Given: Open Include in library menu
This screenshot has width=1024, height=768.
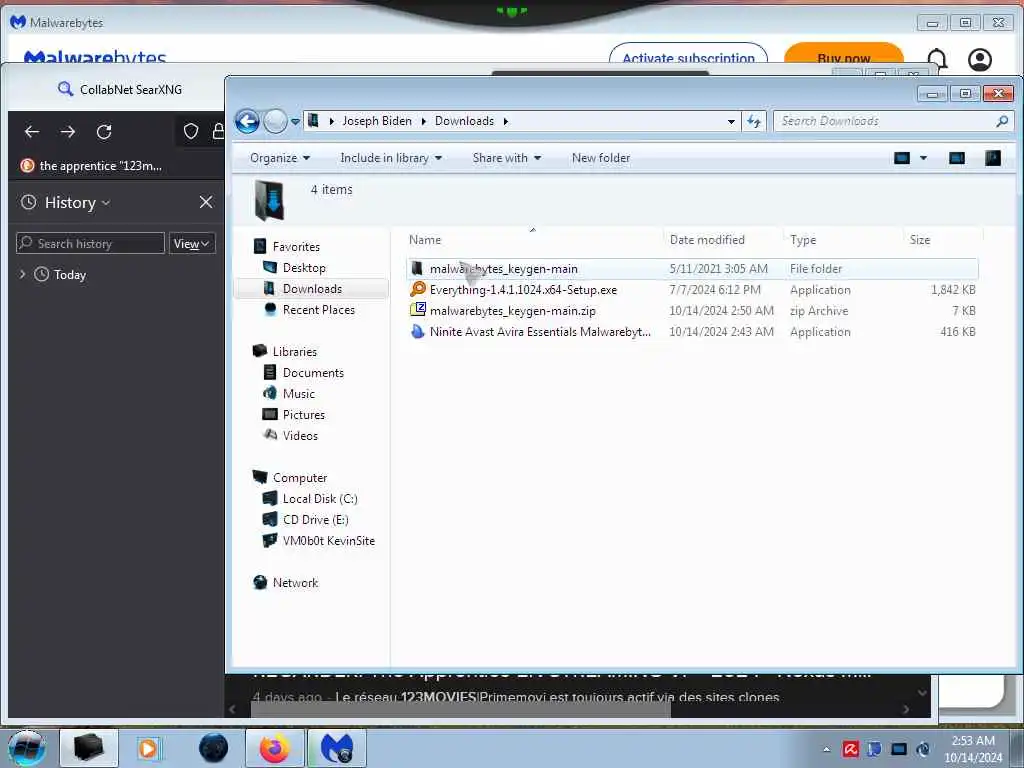Looking at the screenshot, I should pyautogui.click(x=391, y=158).
